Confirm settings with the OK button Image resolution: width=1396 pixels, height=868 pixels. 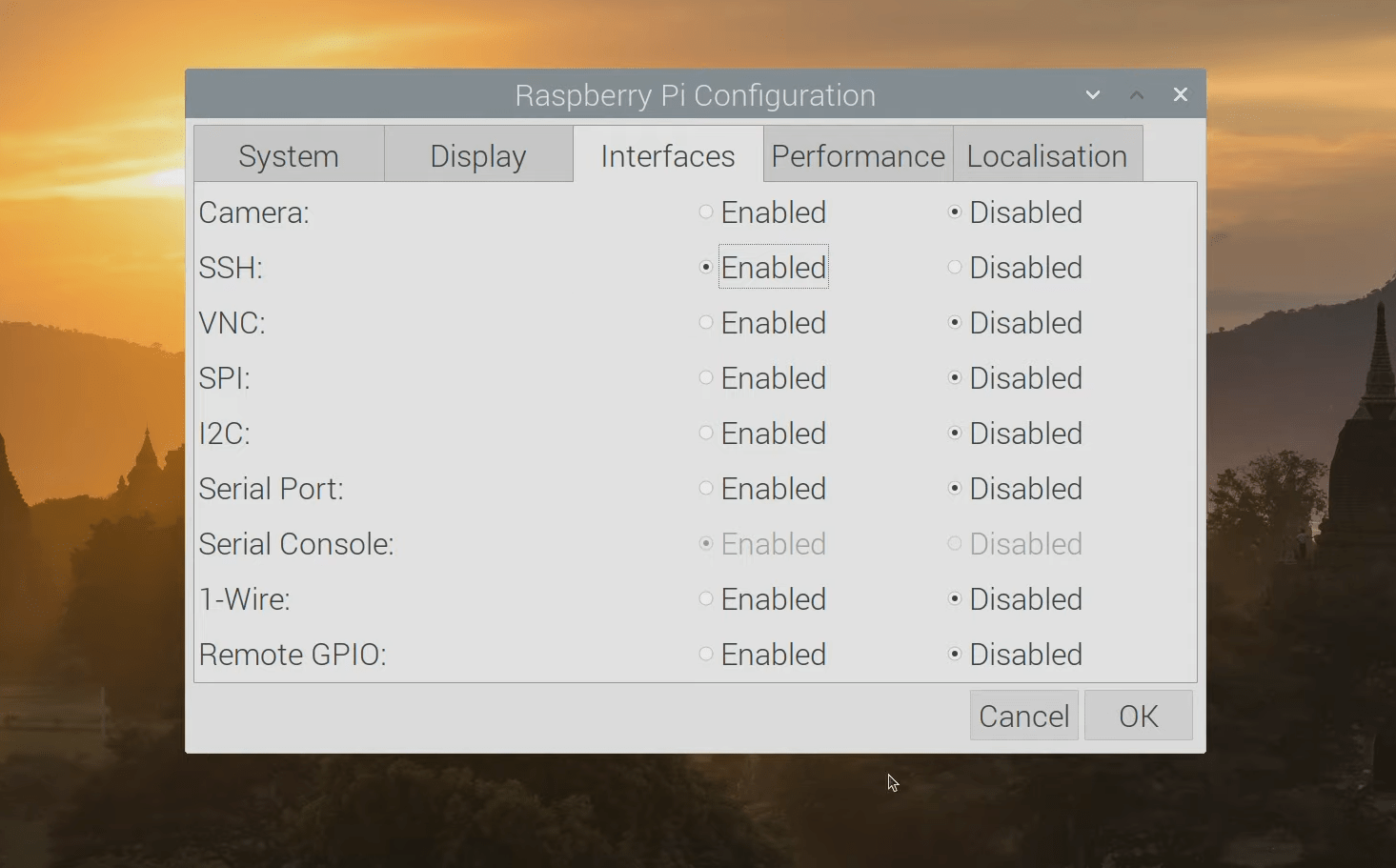point(1139,716)
